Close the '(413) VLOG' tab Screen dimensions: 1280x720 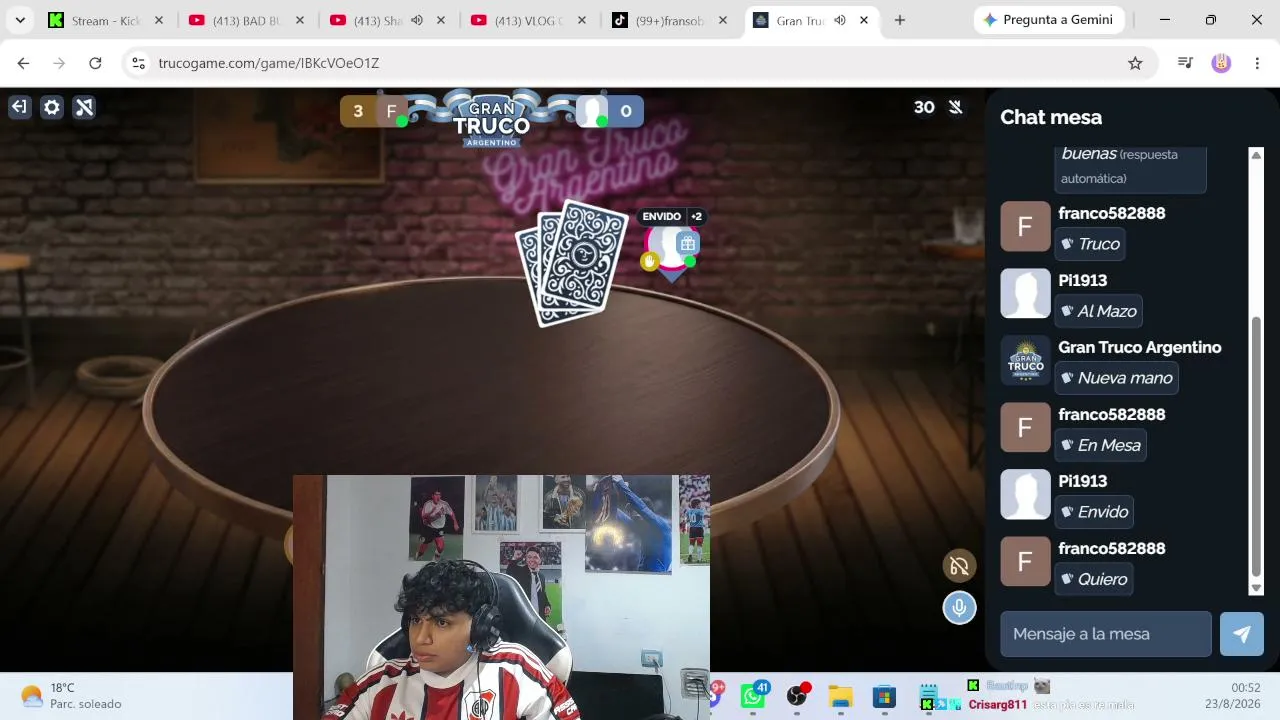coord(582,20)
